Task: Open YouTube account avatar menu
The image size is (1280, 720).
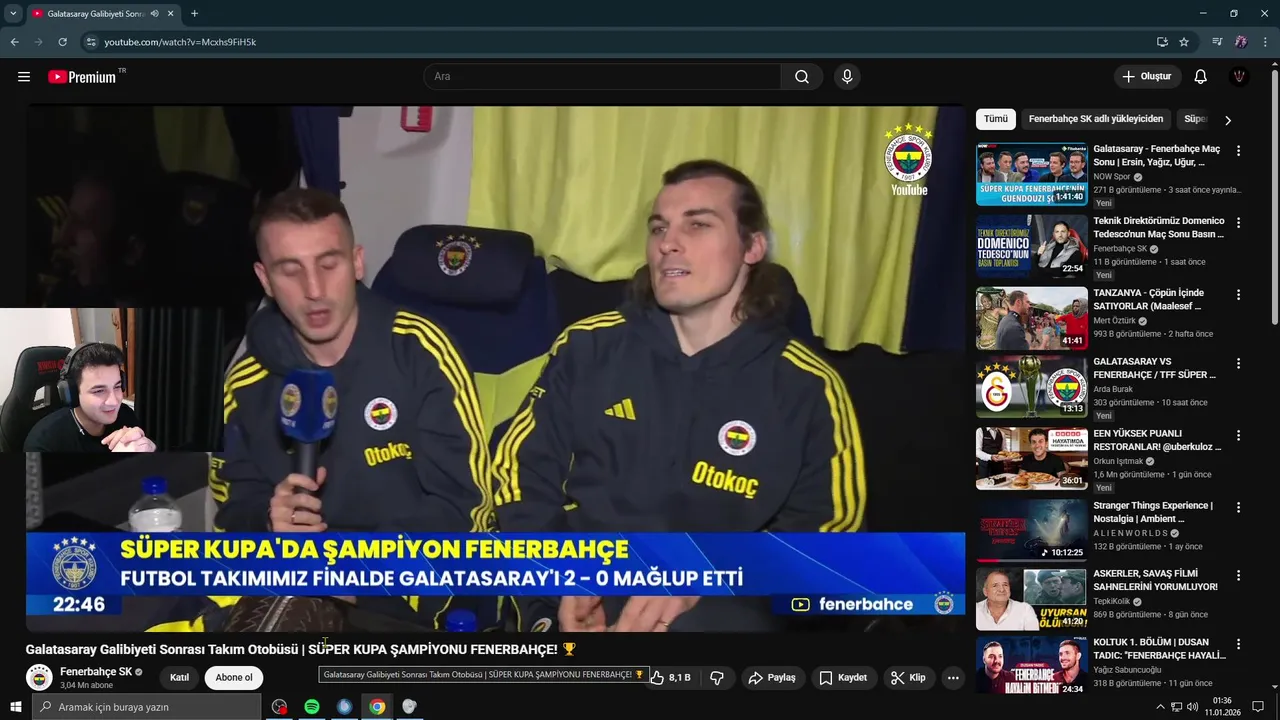Action: [x=1239, y=77]
